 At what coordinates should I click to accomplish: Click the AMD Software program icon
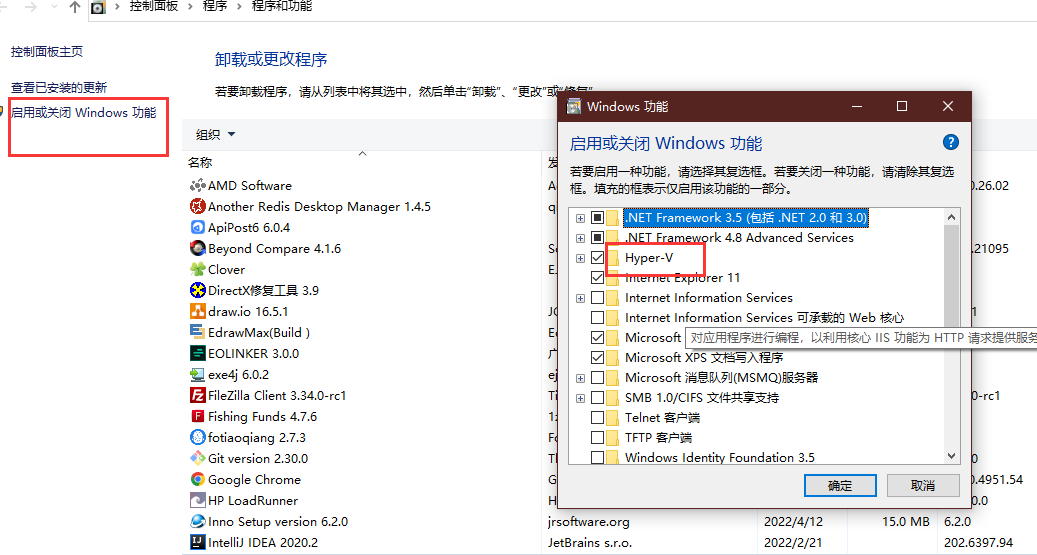197,186
